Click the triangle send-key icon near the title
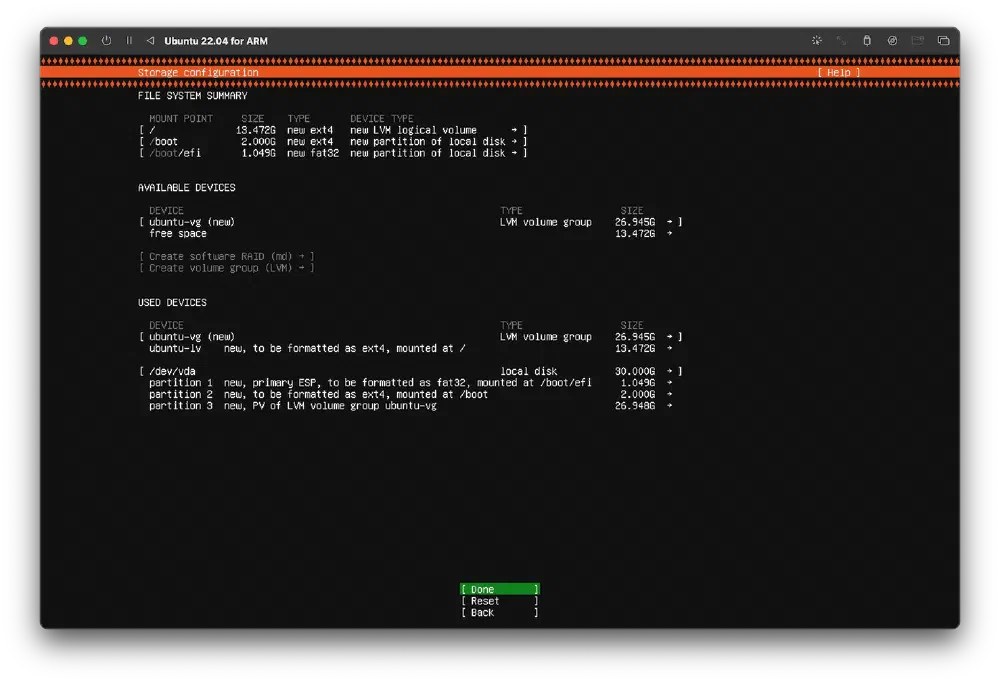 coord(150,41)
